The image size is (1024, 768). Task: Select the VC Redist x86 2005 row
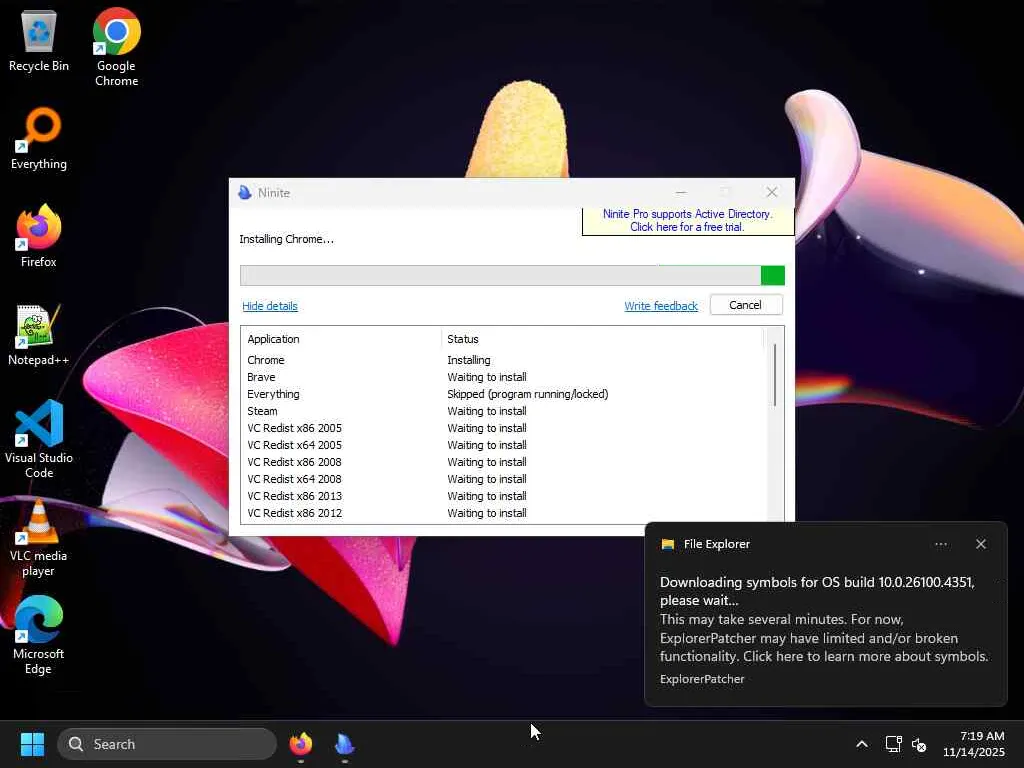click(x=503, y=428)
